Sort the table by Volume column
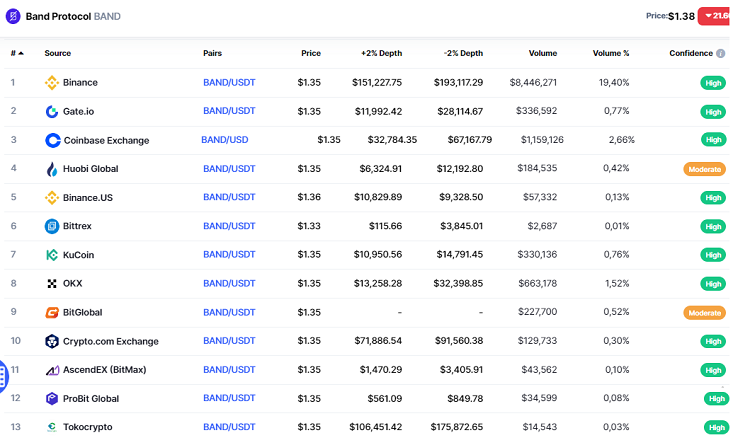 click(x=542, y=53)
